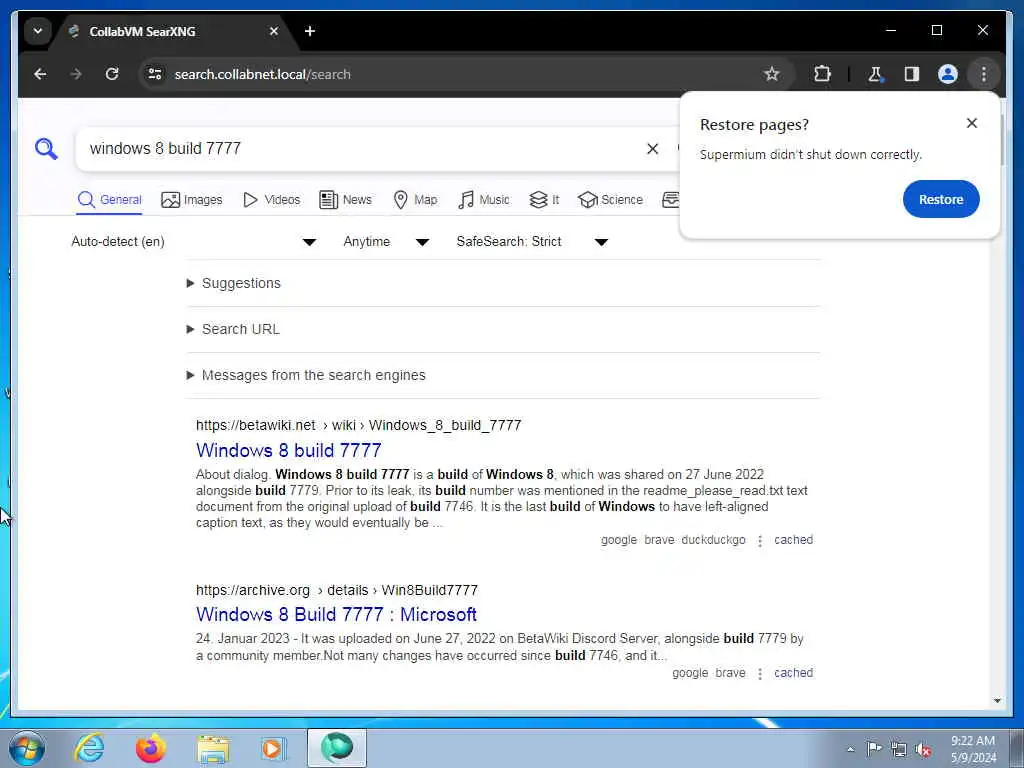Open the Chrome Labs flask icon
This screenshot has height=768, width=1024.
click(x=876, y=74)
